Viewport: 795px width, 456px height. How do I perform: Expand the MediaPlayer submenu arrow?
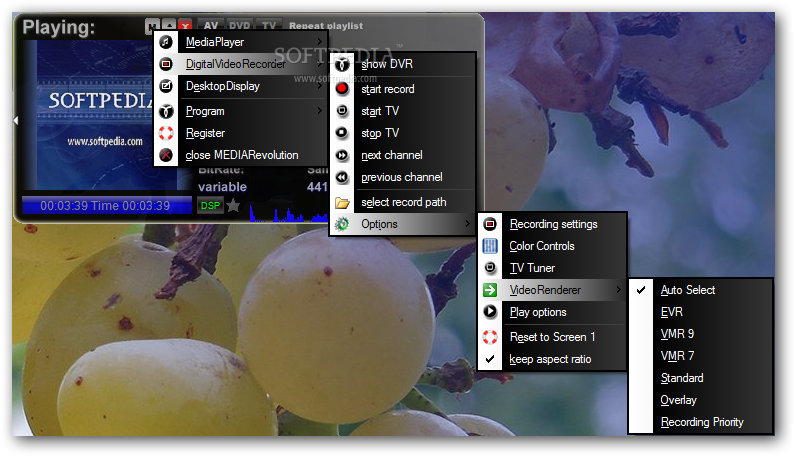coord(319,42)
